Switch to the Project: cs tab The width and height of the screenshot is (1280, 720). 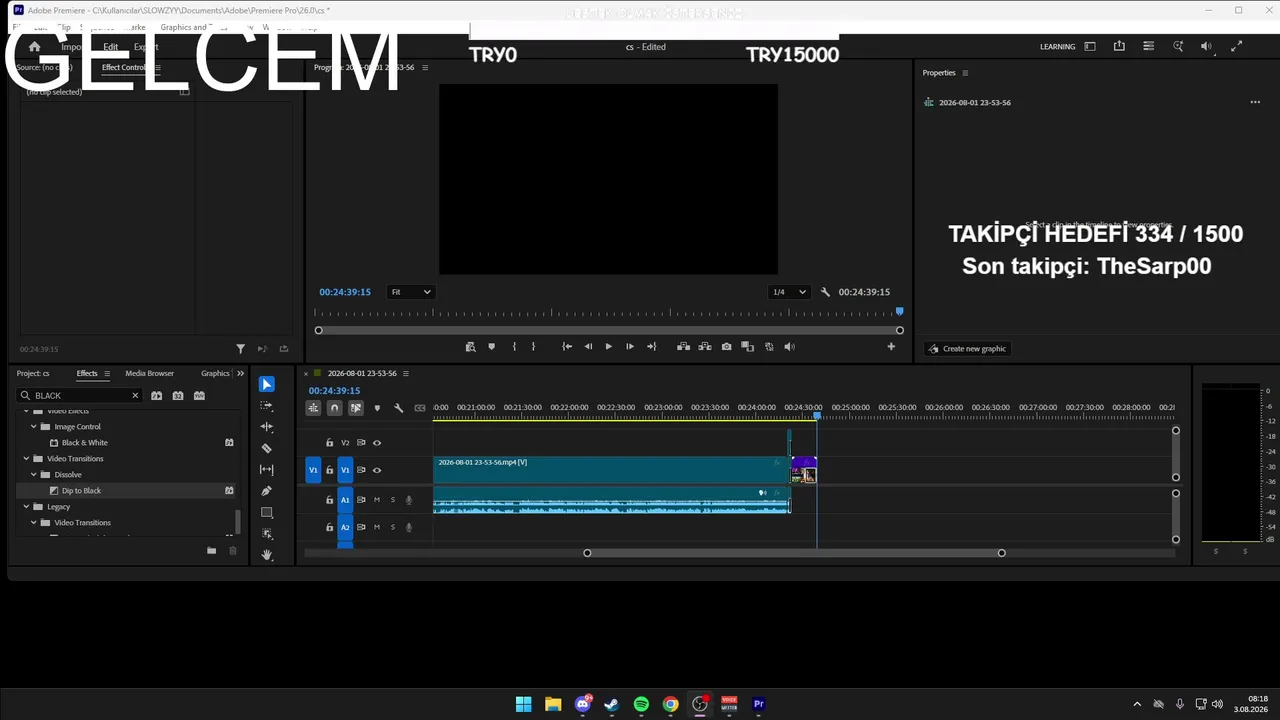point(33,374)
